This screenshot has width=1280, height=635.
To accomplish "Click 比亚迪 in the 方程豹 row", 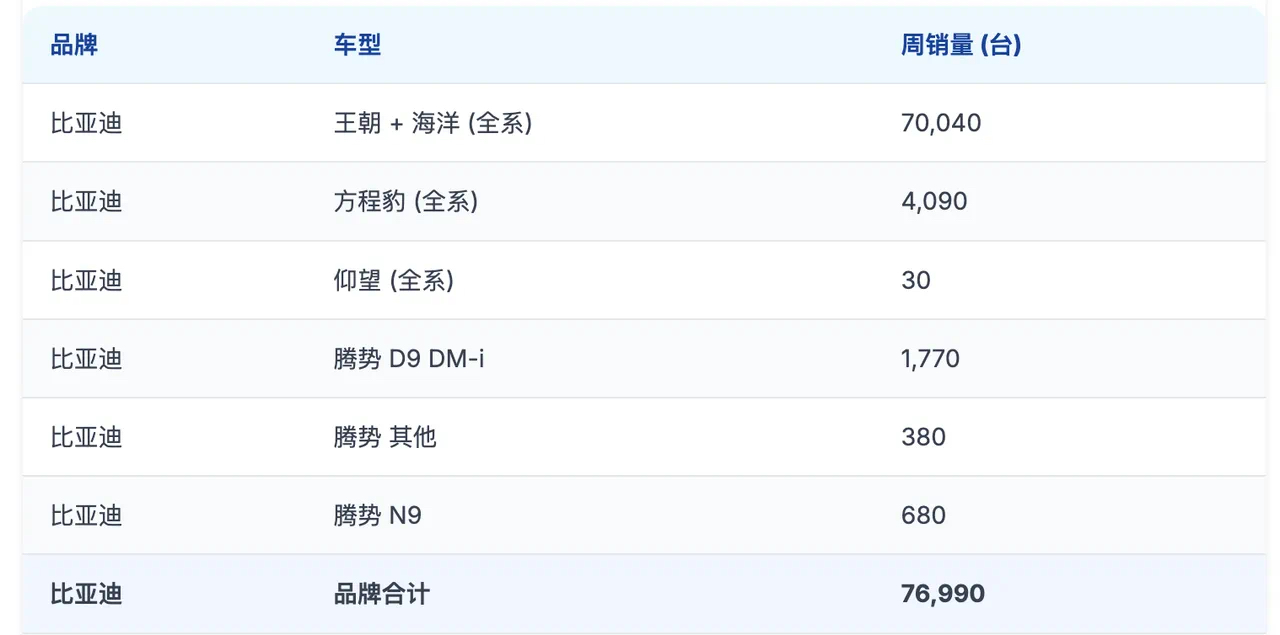I will point(86,201).
